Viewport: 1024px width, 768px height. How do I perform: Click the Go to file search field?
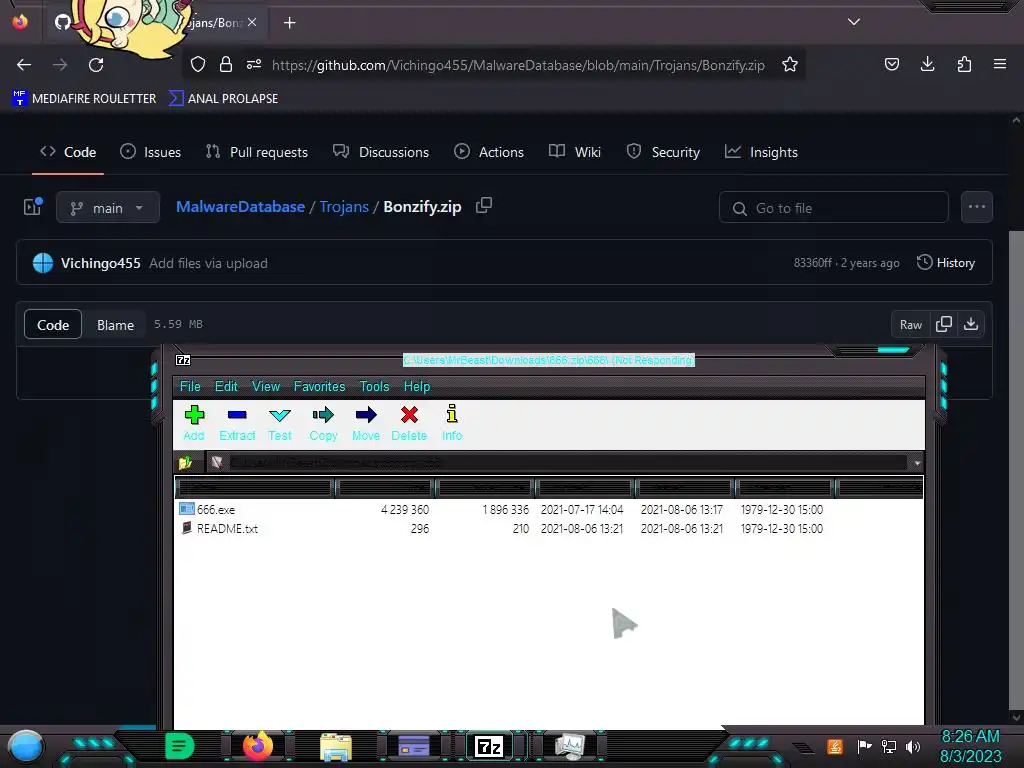tap(834, 208)
